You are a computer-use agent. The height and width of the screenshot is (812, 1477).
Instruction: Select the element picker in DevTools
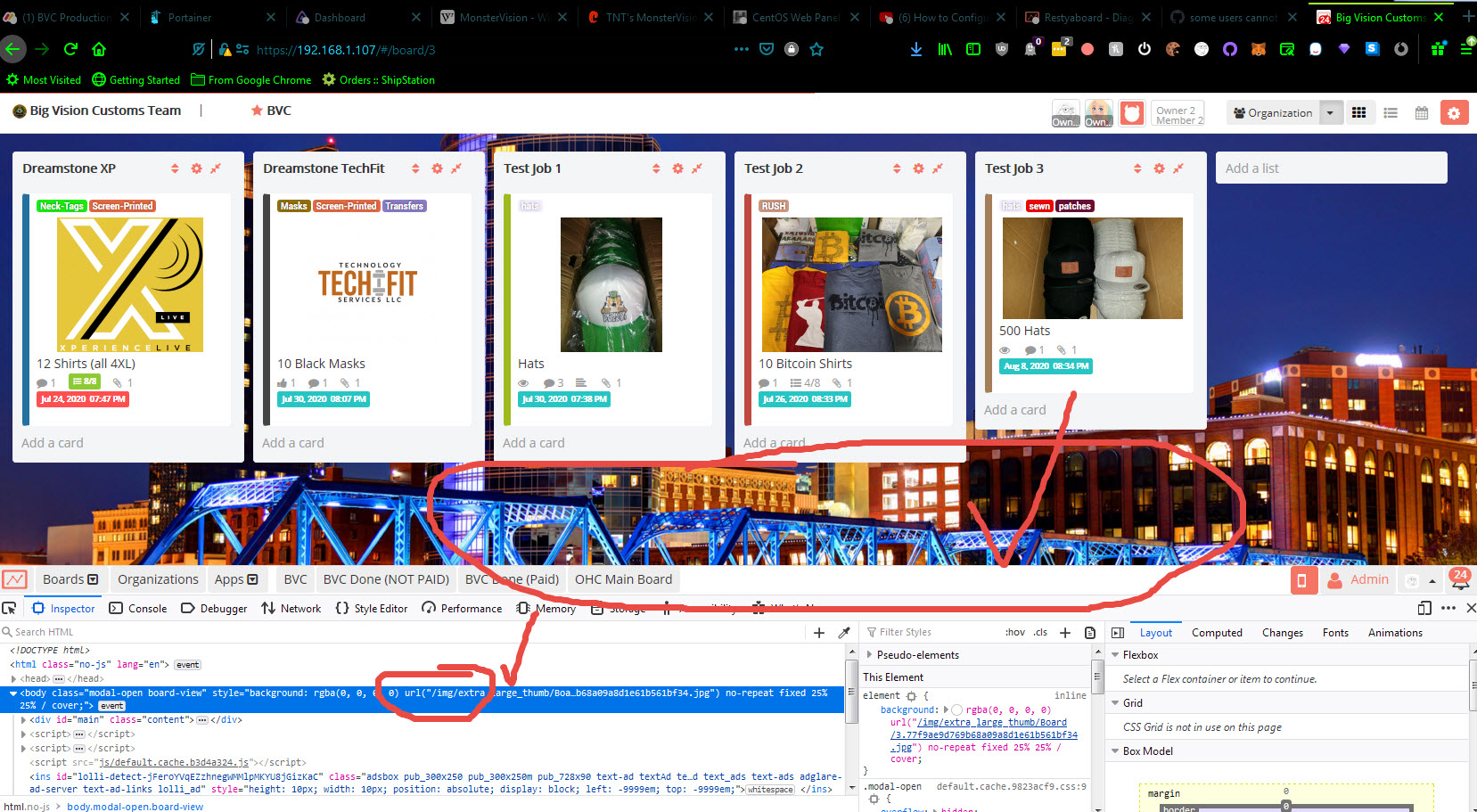[x=9, y=608]
